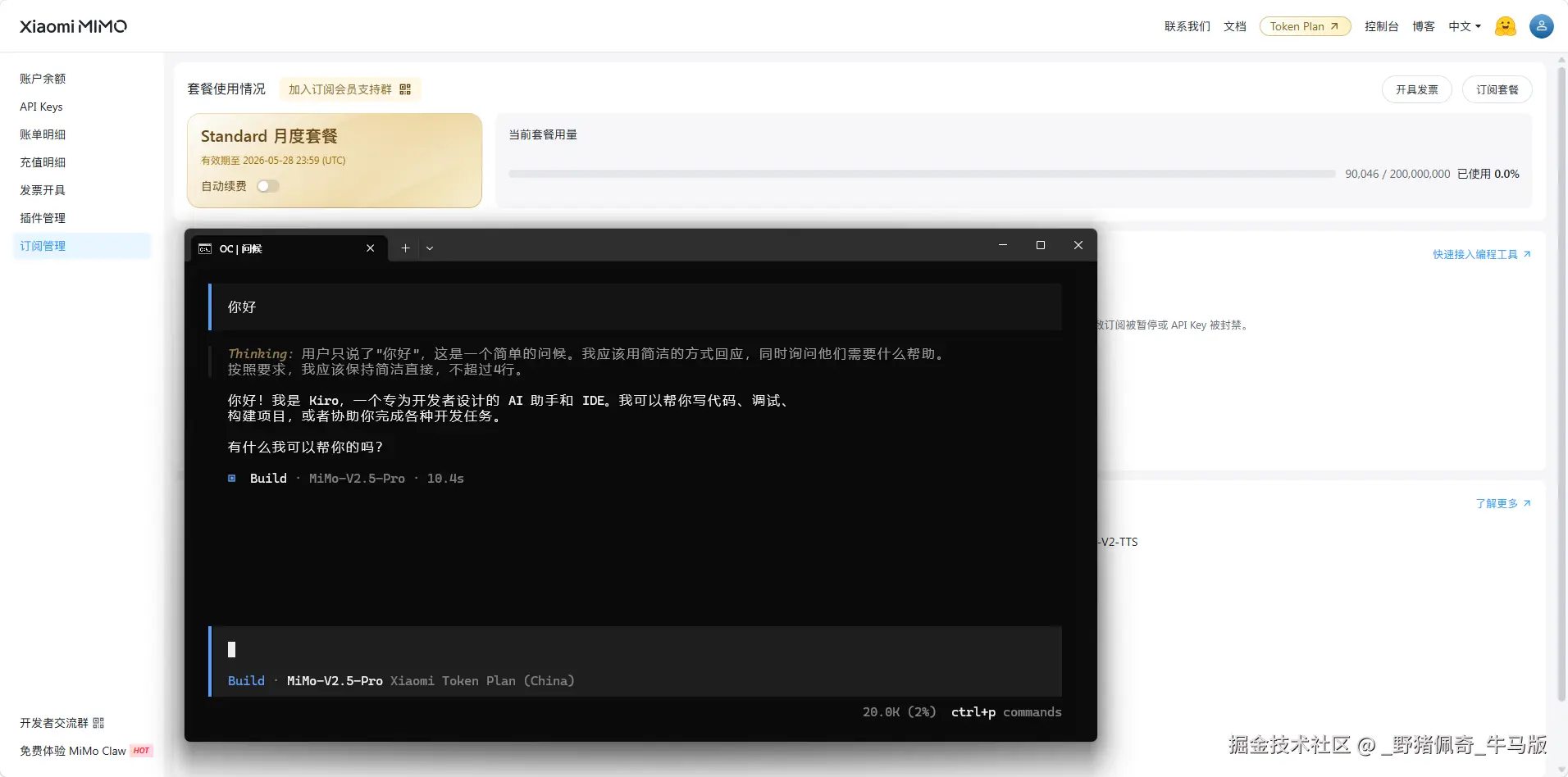
Task: Open the Build model selector in terminal input
Action: 246,680
